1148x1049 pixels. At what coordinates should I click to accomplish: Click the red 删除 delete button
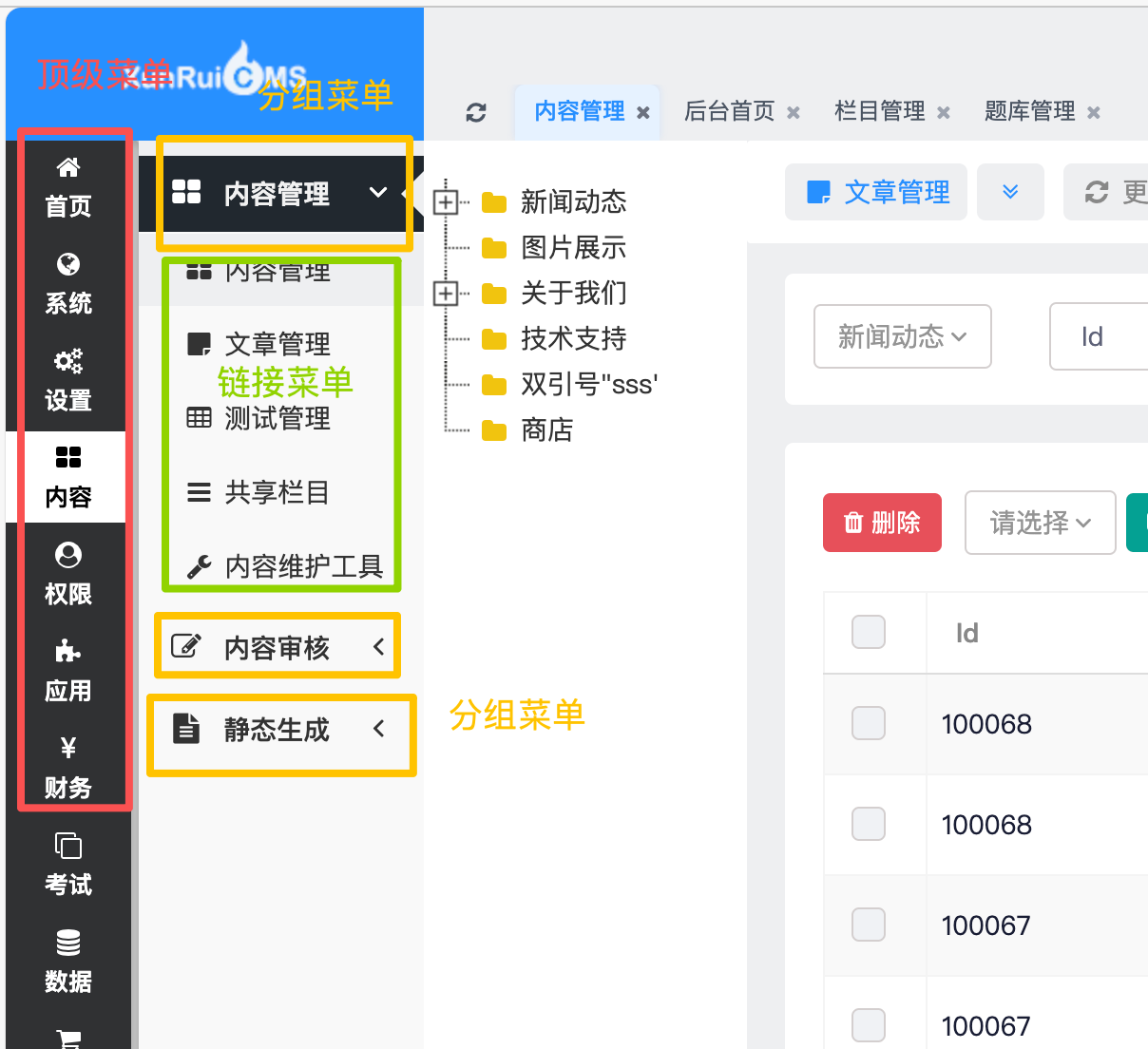[x=882, y=523]
